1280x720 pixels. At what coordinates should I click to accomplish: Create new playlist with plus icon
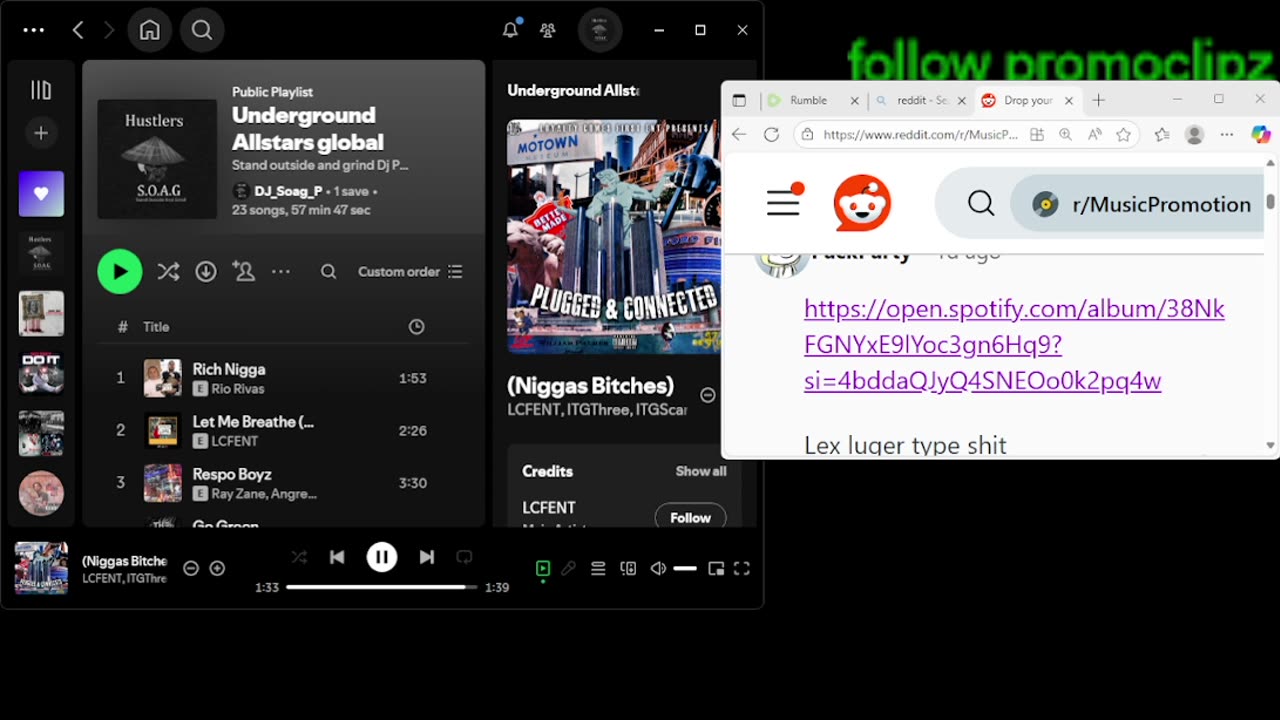point(41,133)
